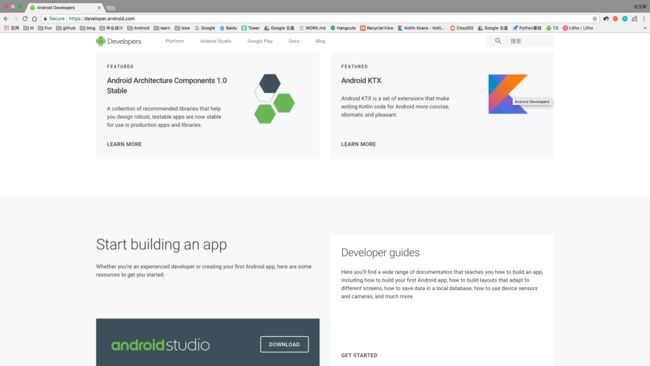Click the androidstudio logo banner
650x366 pixels.
[160, 345]
